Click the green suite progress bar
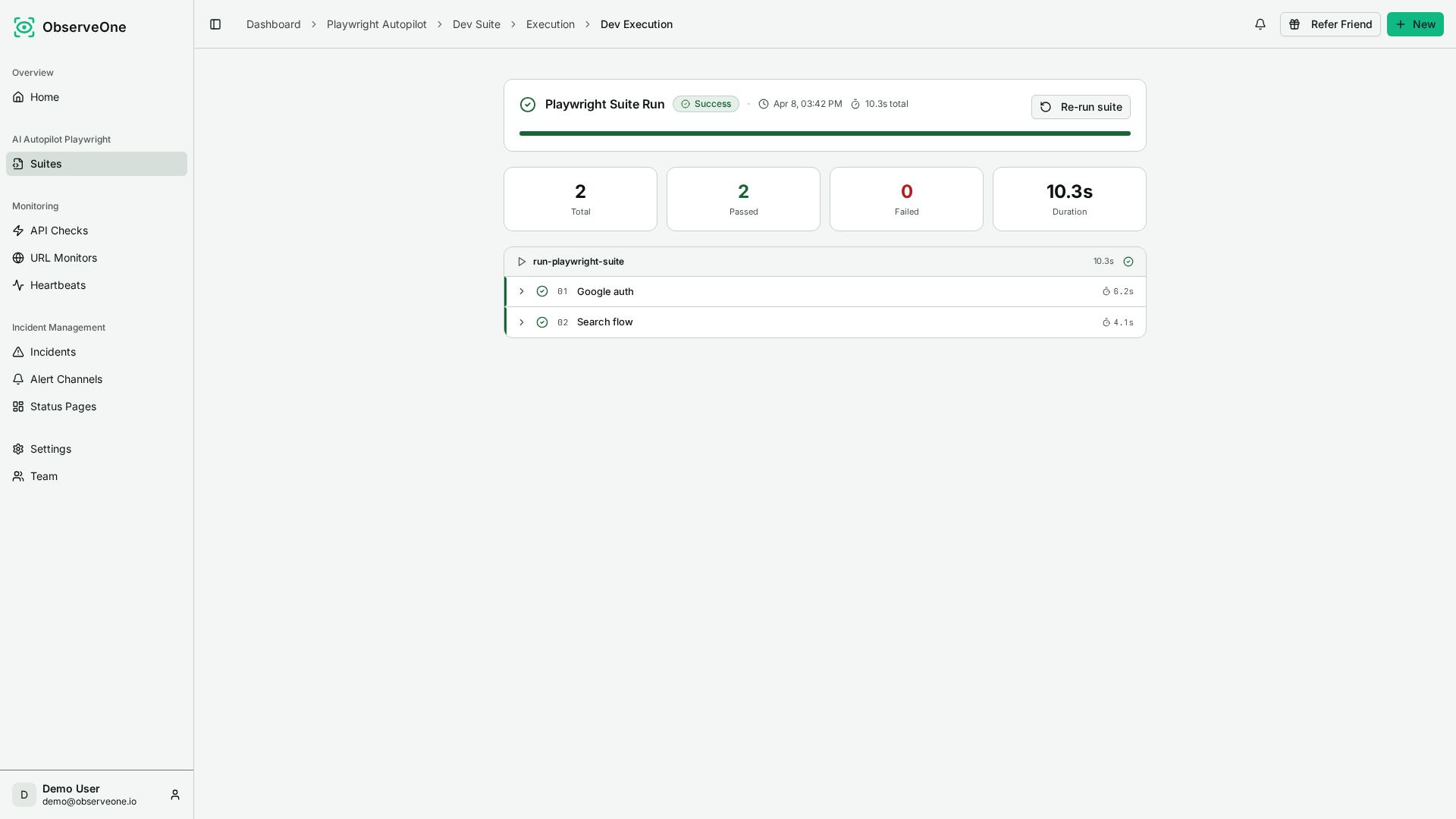 tap(825, 133)
